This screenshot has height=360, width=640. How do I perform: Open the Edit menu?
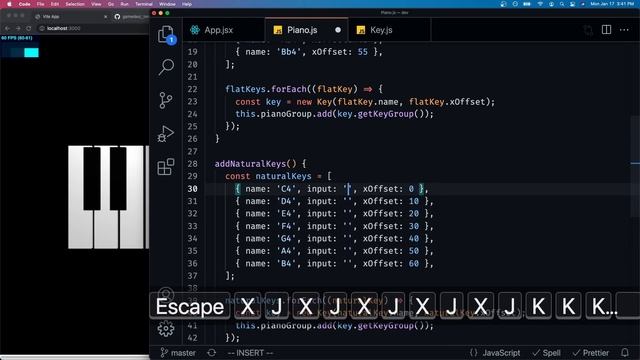point(55,4)
